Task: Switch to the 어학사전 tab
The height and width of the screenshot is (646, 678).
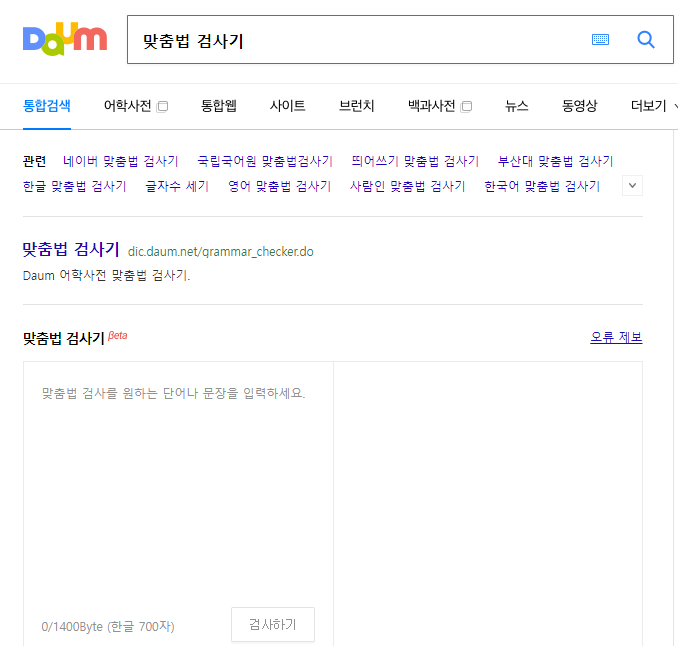Action: click(x=128, y=106)
